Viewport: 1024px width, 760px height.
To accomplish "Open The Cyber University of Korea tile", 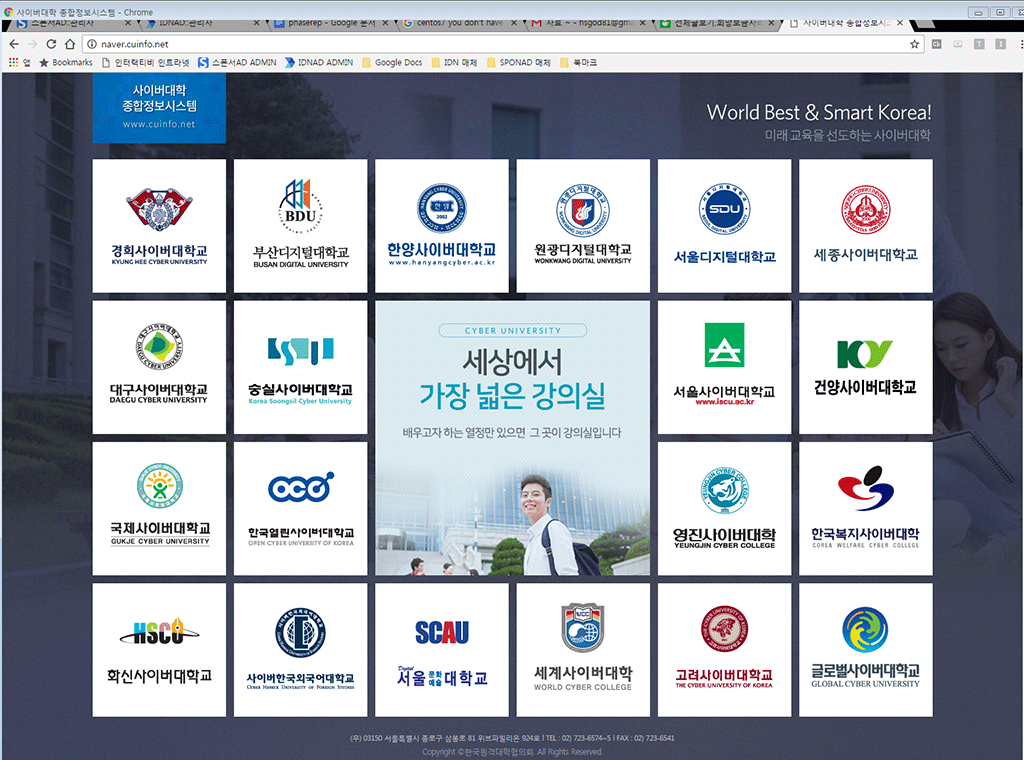I will [724, 650].
